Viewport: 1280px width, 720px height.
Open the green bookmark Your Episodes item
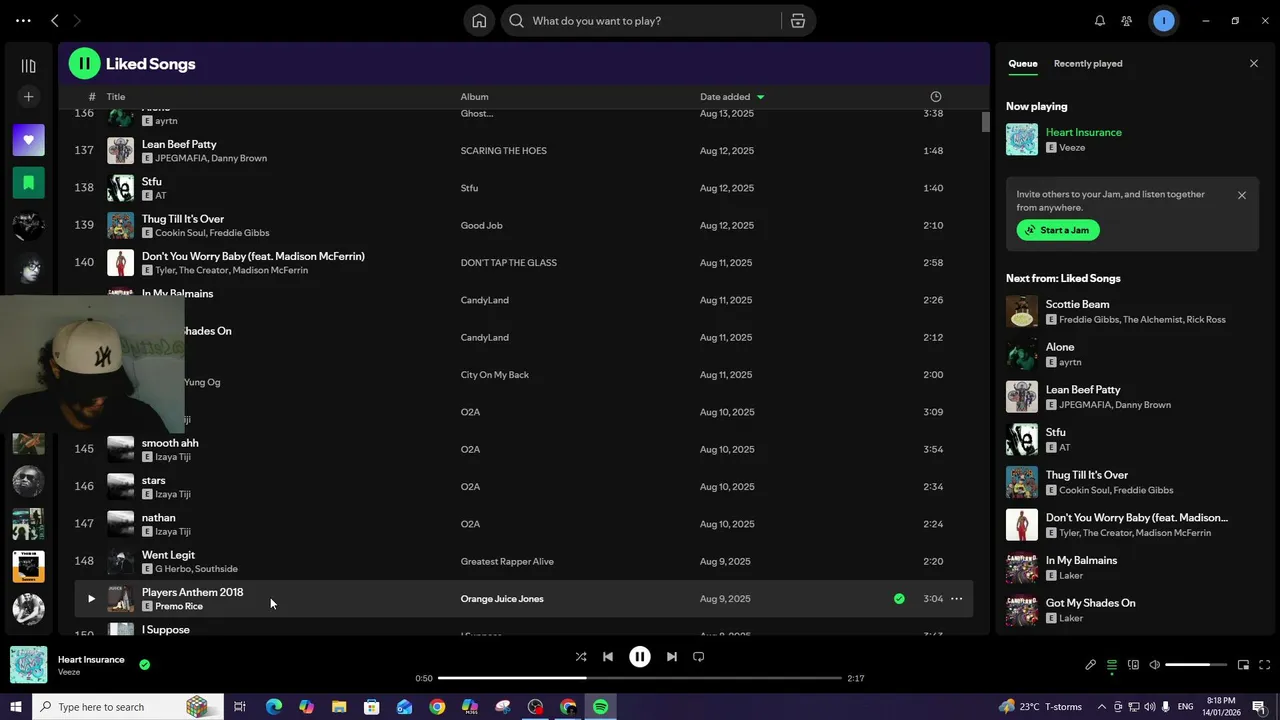coord(28,183)
